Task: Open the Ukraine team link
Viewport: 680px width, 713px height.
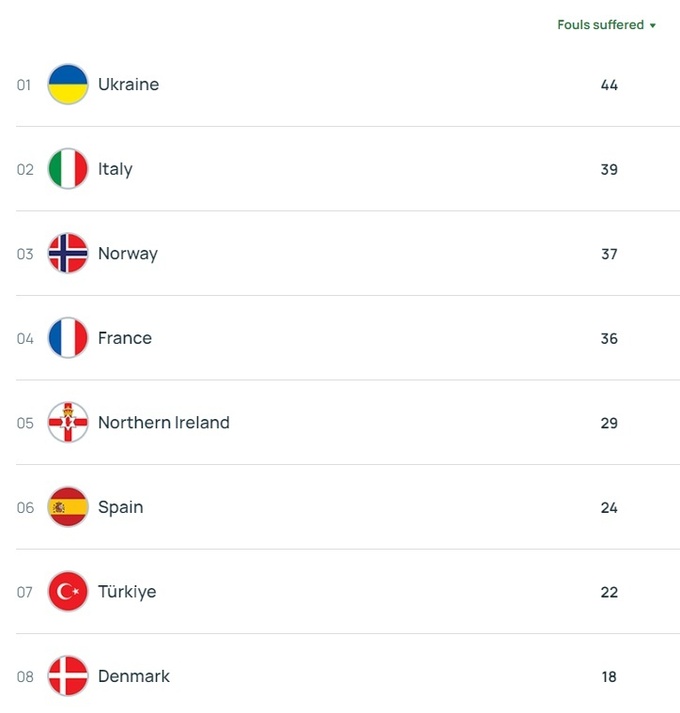Action: click(x=128, y=85)
